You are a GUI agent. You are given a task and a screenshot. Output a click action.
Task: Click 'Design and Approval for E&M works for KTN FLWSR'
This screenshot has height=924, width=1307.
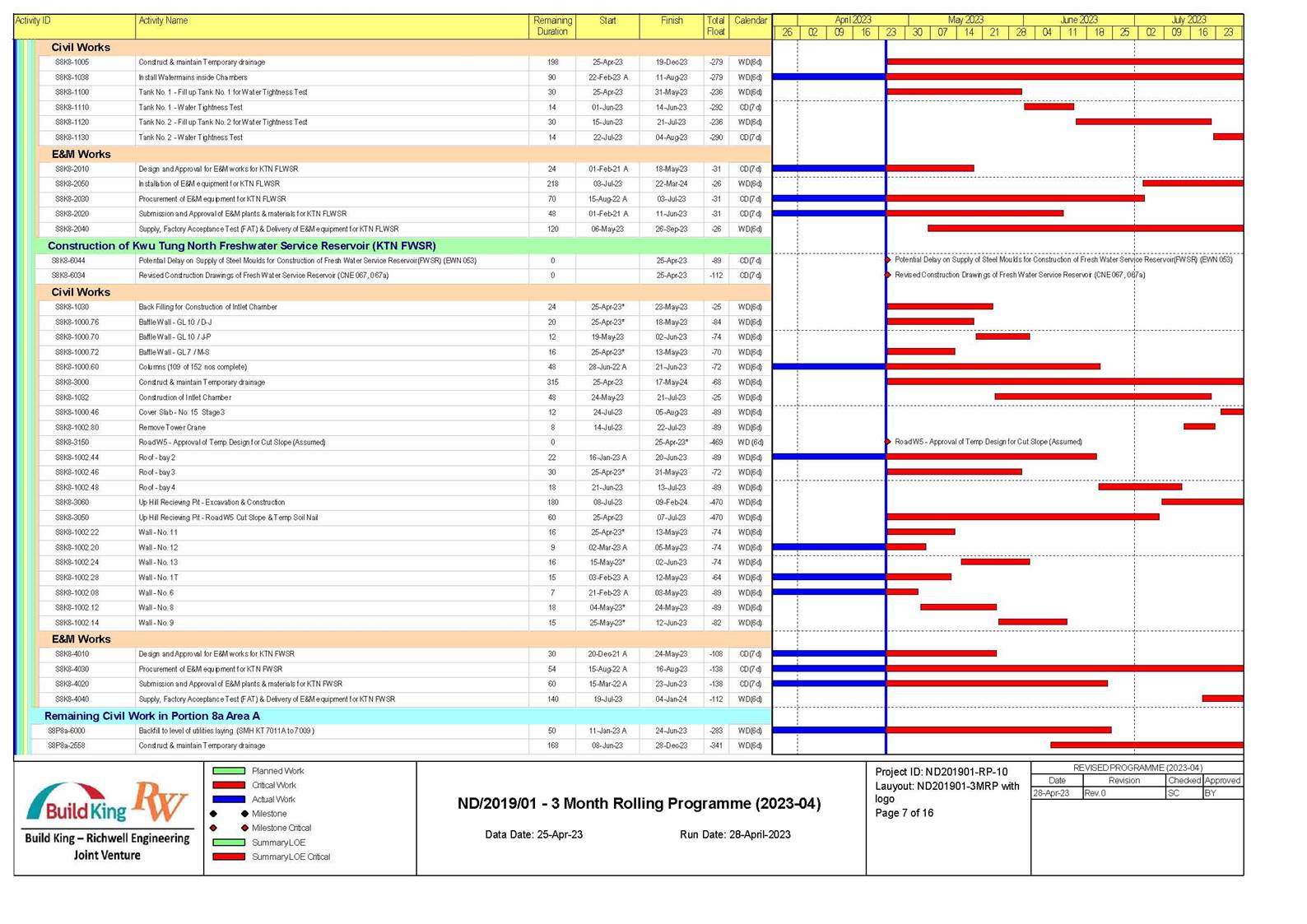coord(218,169)
